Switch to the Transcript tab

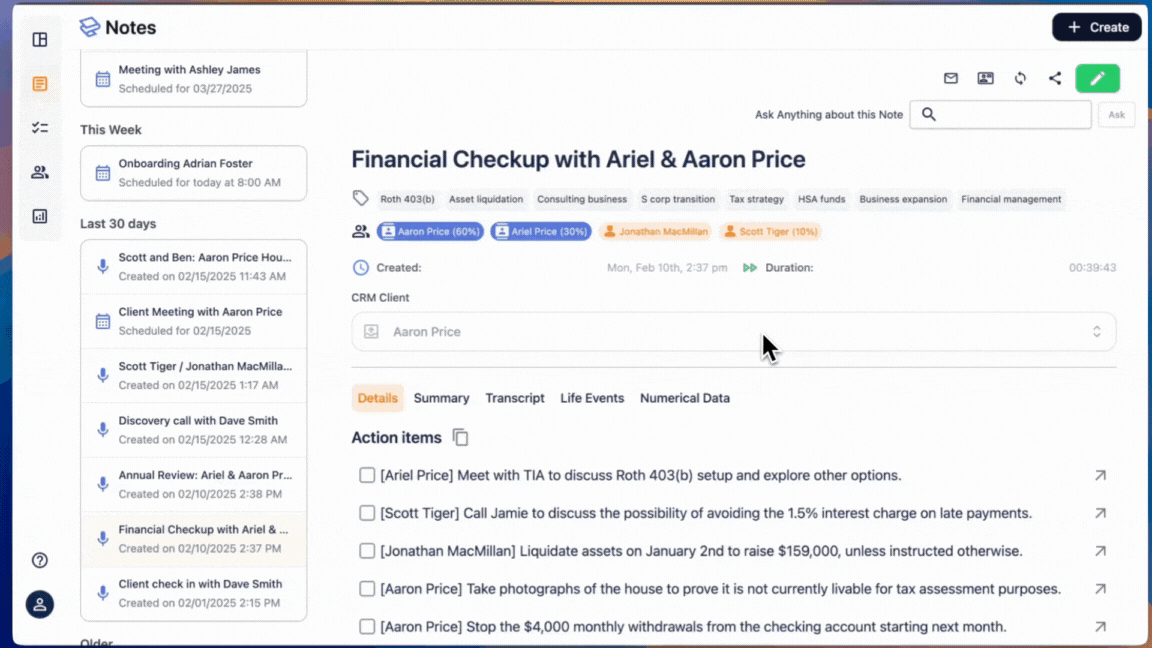pyautogui.click(x=515, y=398)
